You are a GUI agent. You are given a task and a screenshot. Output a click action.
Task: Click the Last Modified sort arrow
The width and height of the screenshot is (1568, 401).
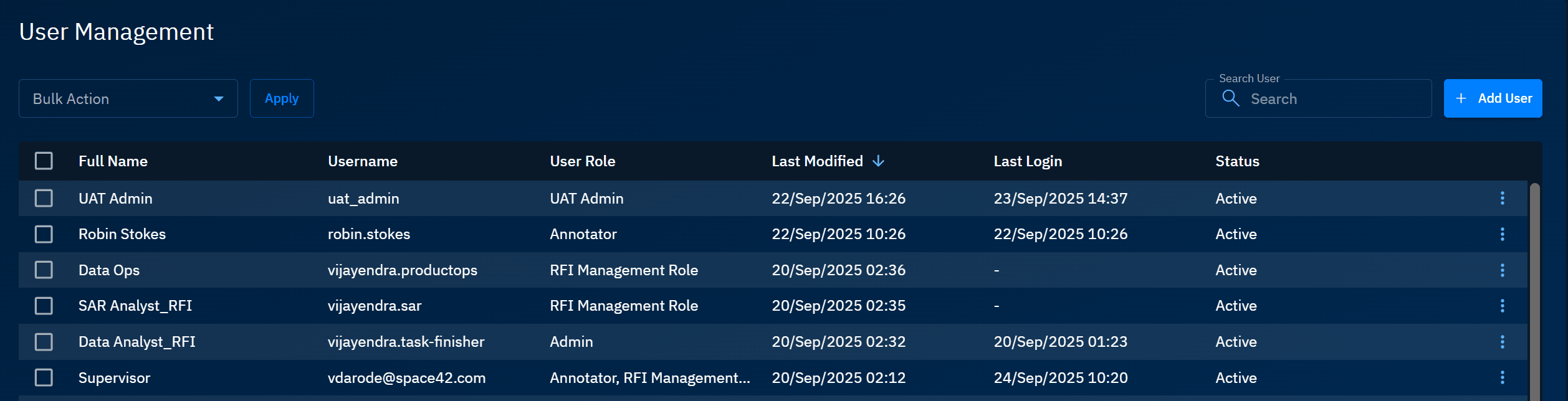pyautogui.click(x=878, y=161)
